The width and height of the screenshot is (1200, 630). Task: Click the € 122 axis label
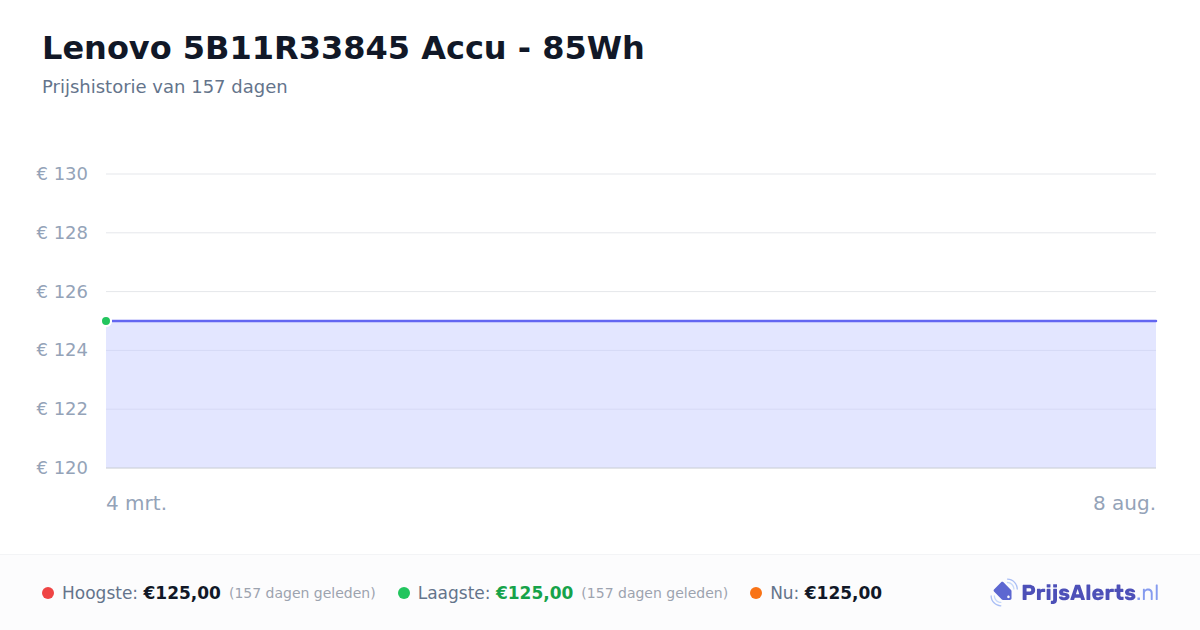coord(62,409)
